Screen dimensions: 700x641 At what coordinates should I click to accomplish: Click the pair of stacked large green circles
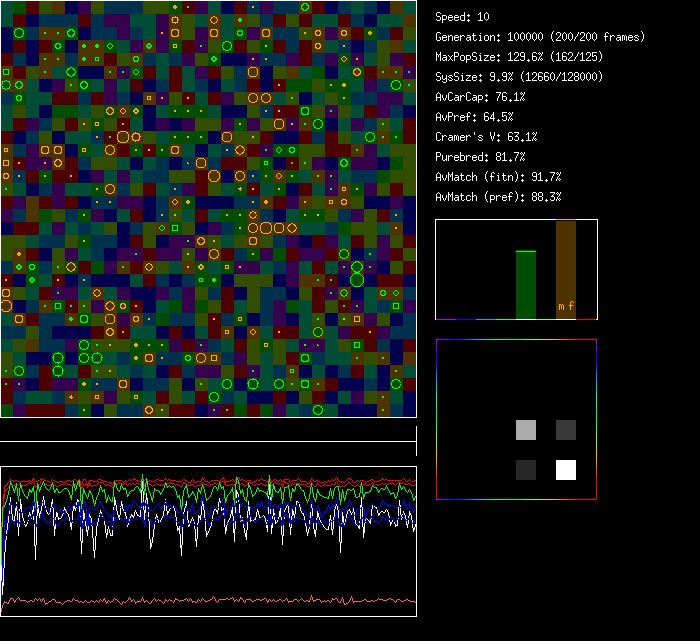click(x=357, y=273)
